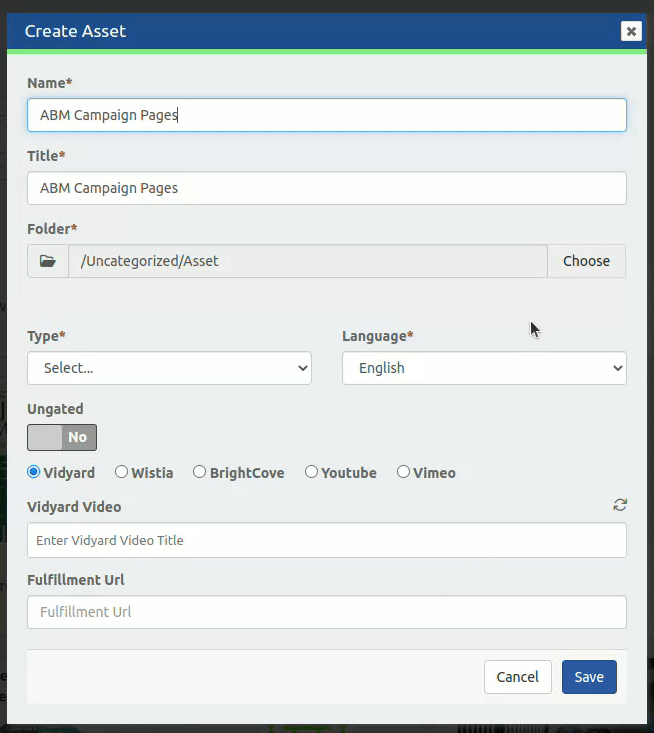This screenshot has width=654, height=733.
Task: Open the Language dropdown
Action: click(484, 368)
